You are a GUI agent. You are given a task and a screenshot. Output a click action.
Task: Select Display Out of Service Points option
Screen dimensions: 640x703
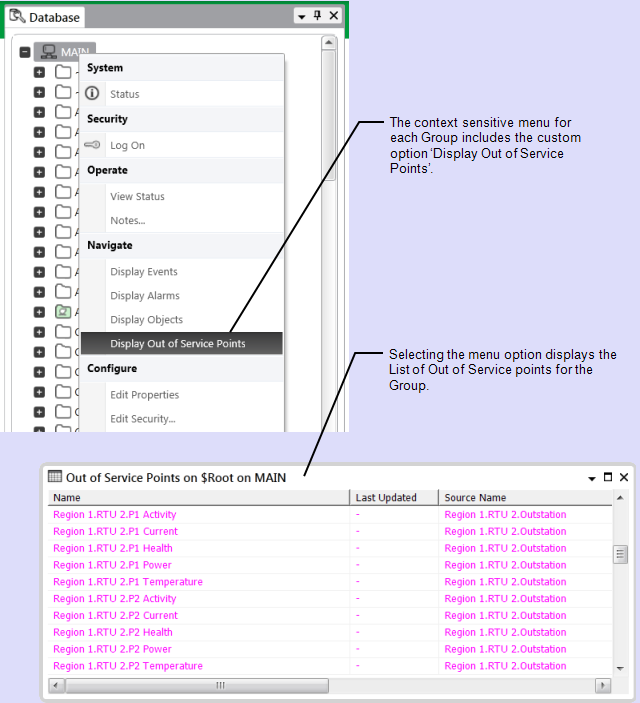pos(177,344)
